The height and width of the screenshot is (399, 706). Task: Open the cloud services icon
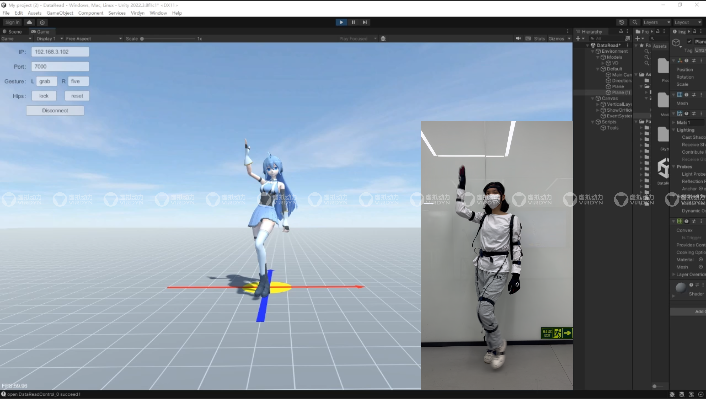pos(29,22)
